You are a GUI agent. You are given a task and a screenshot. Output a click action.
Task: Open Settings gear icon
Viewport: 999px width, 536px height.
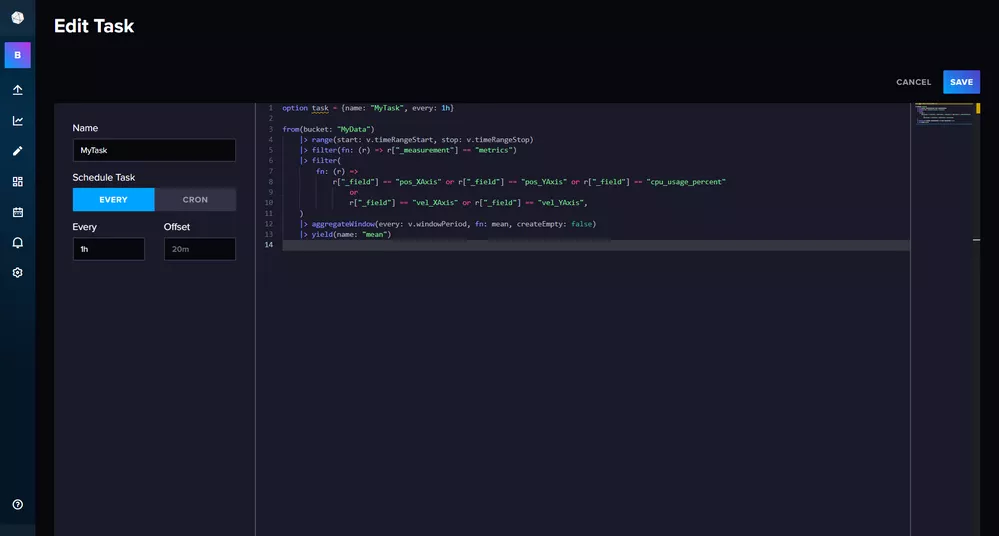click(17, 272)
